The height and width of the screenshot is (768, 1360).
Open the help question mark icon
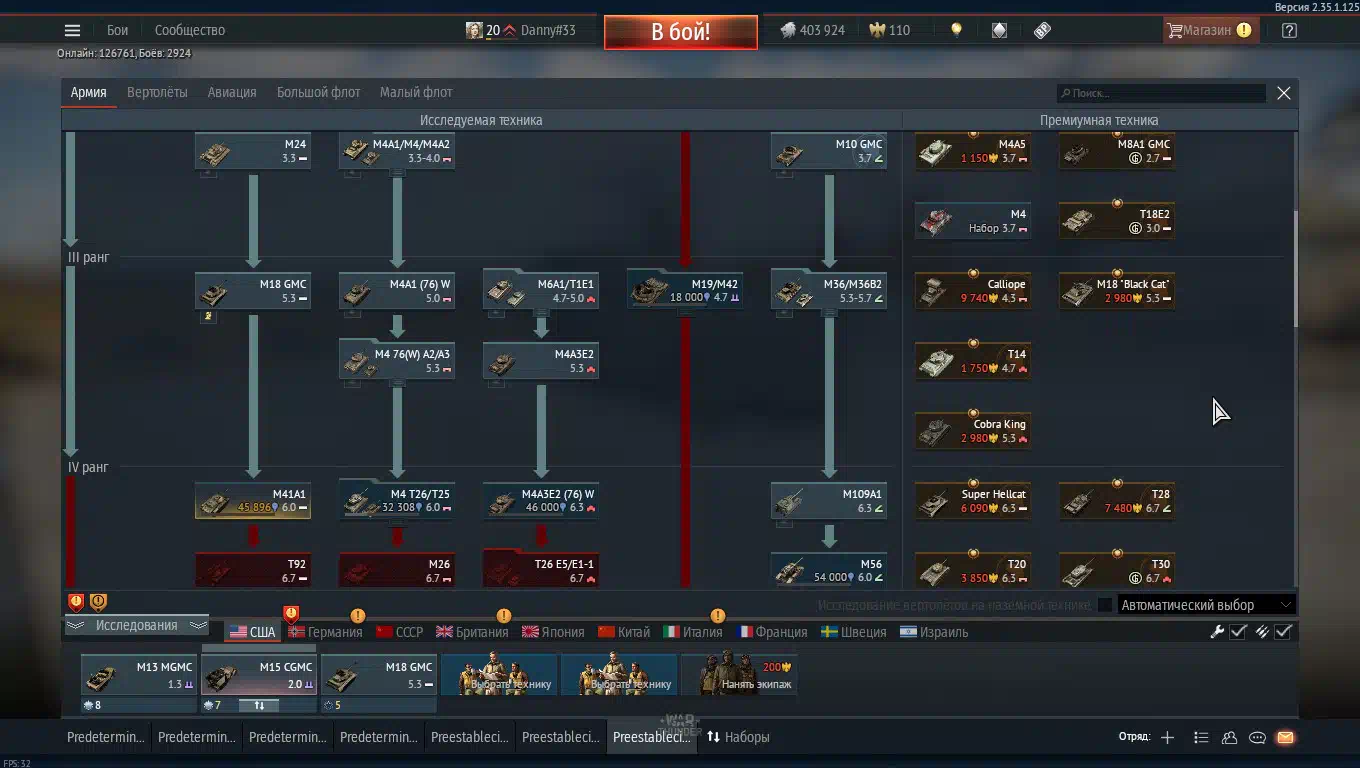tap(1289, 30)
